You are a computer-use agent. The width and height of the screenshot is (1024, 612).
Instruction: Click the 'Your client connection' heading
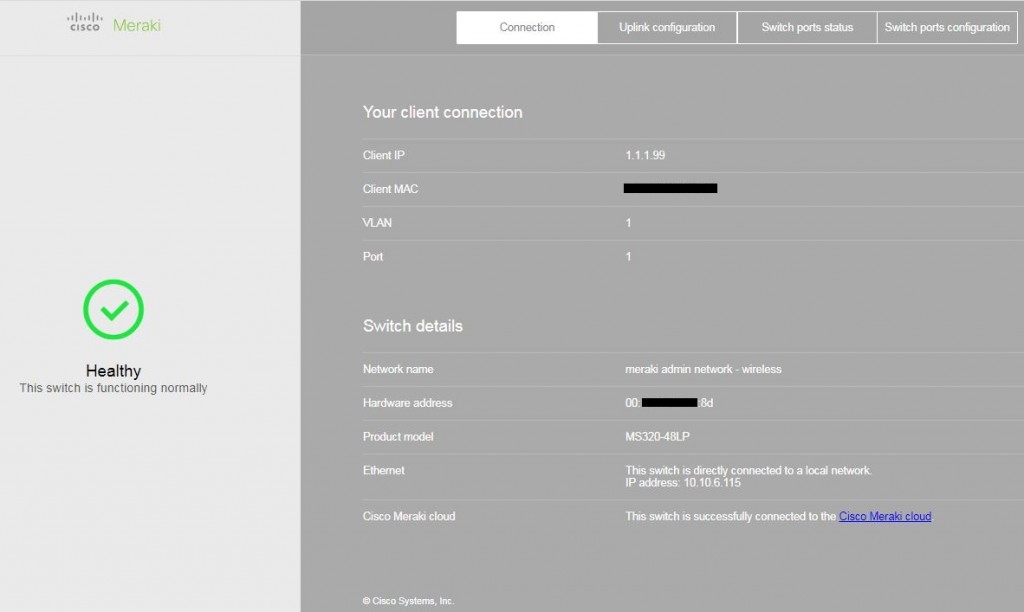(443, 112)
